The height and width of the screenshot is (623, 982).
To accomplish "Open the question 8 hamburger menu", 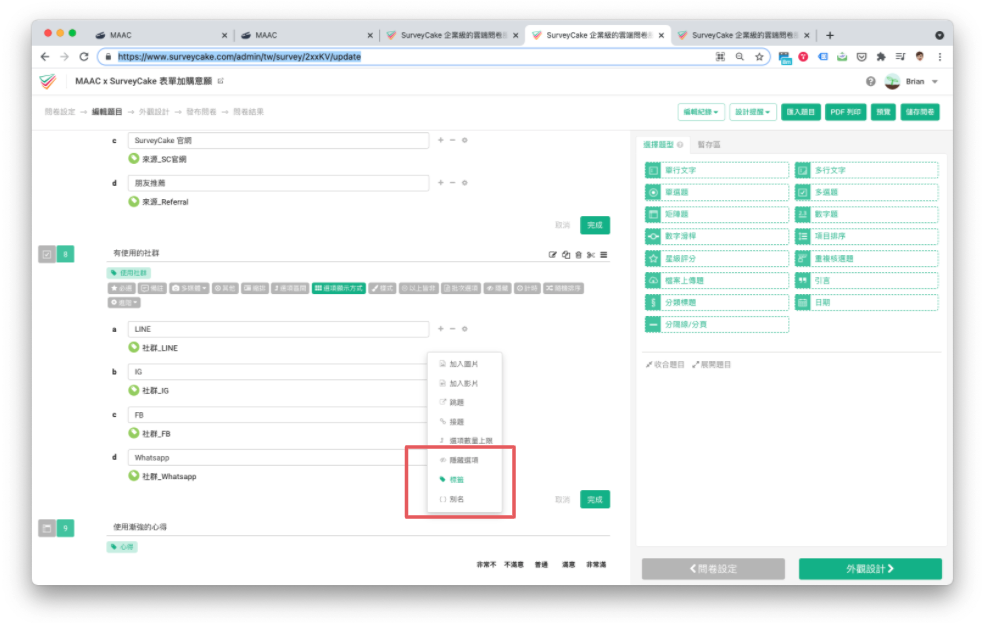I will [x=604, y=255].
